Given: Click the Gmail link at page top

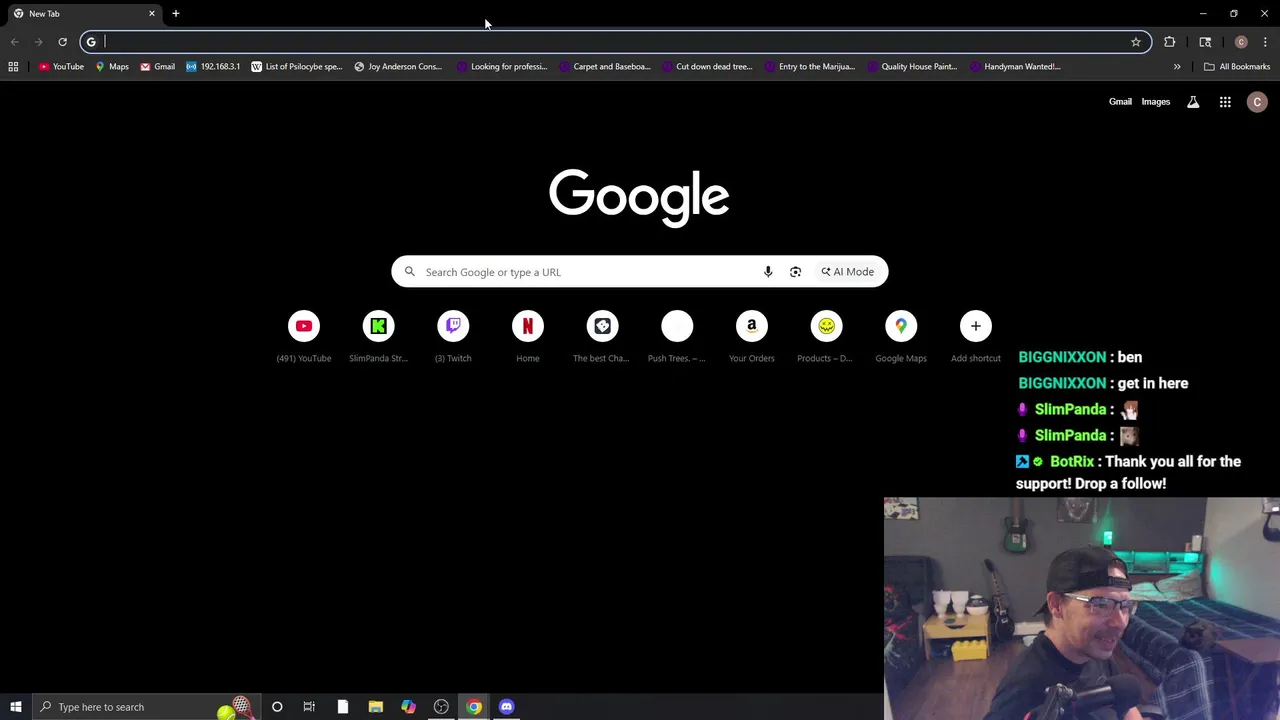Looking at the screenshot, I should [x=1120, y=102].
